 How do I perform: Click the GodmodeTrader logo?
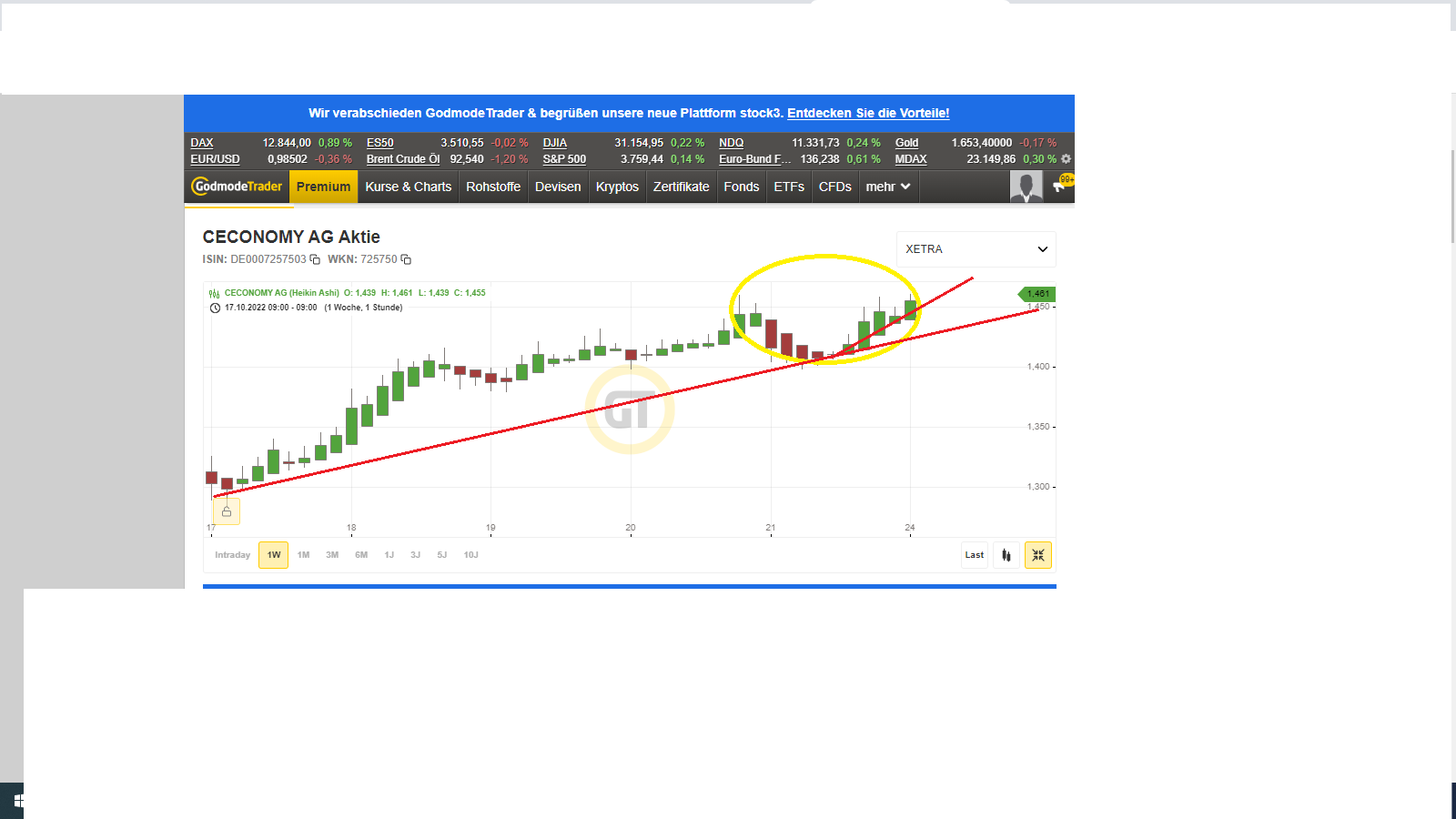[x=238, y=187]
